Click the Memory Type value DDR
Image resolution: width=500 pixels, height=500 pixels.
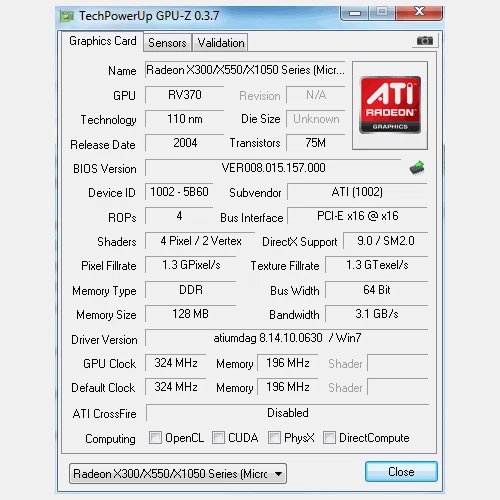coord(191,290)
